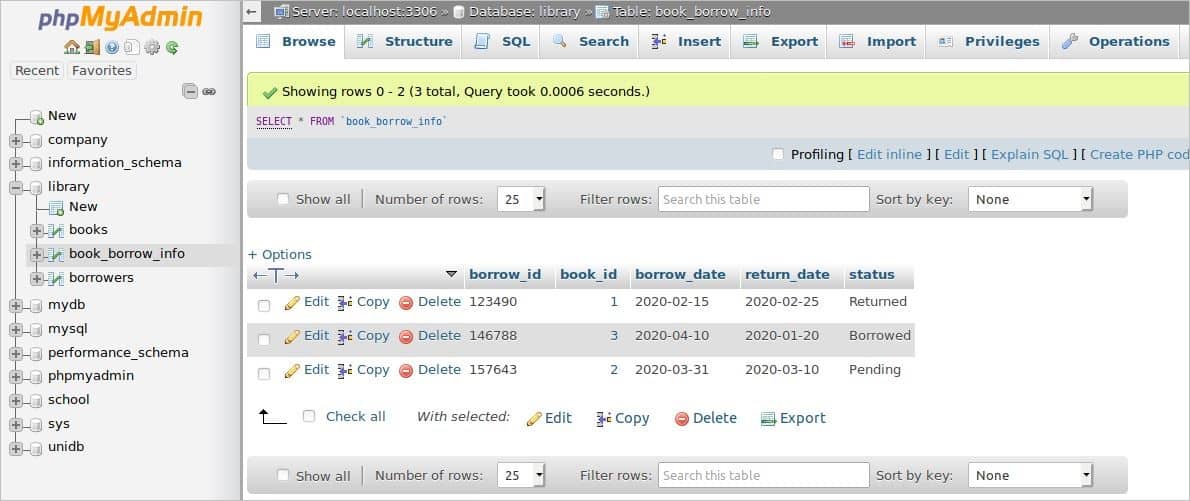Click red Delete icon for row 123490

tap(406, 302)
